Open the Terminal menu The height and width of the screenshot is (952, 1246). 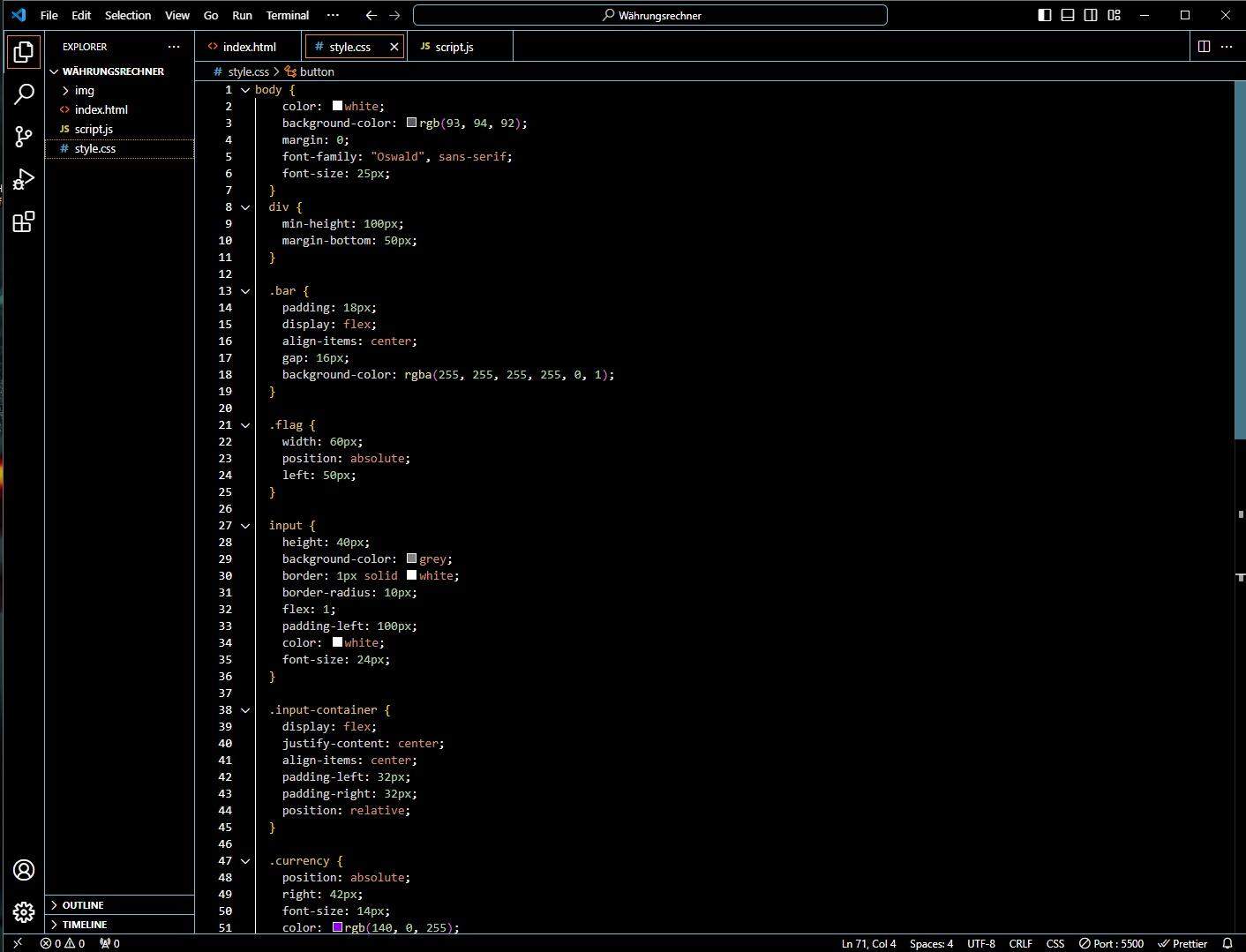[x=288, y=15]
